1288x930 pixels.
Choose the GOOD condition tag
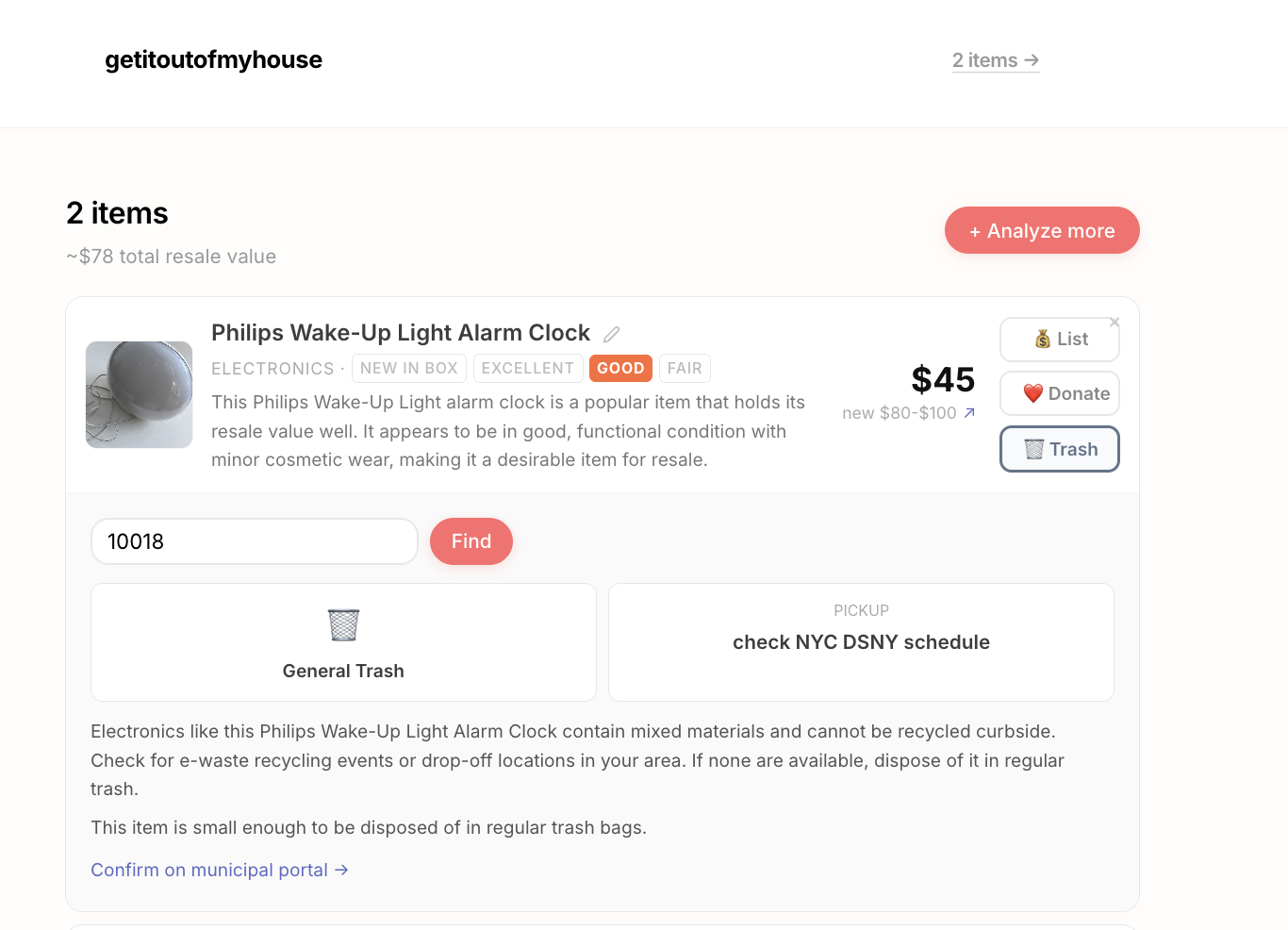620,368
